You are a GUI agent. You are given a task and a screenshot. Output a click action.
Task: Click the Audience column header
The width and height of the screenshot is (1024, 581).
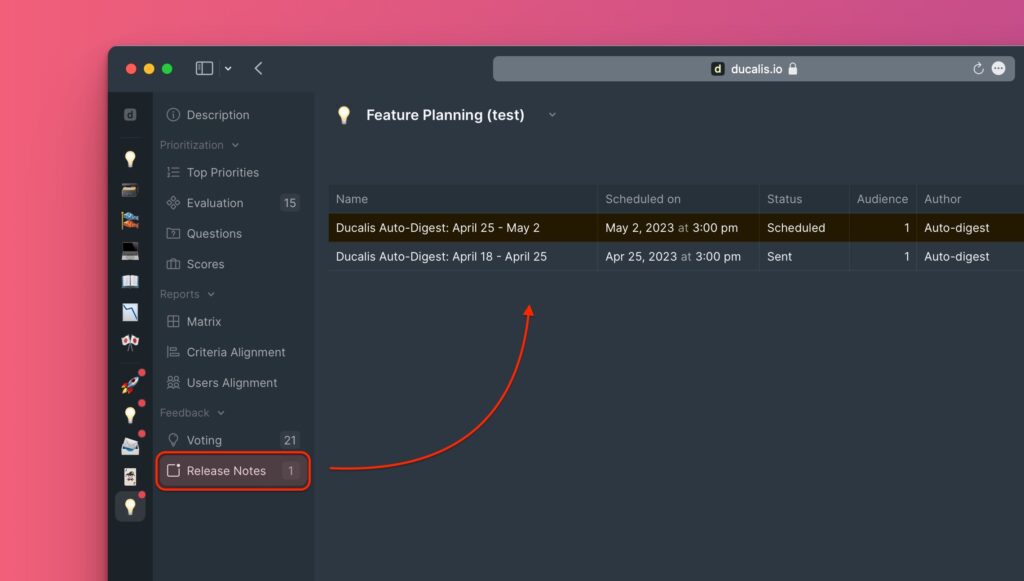tap(882, 199)
